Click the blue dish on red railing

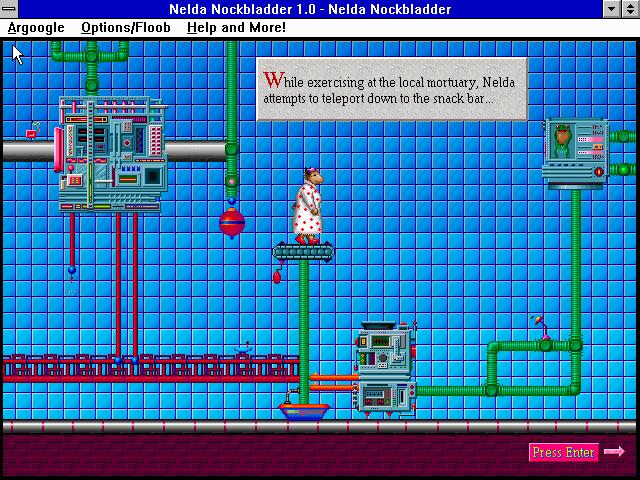pyautogui.click(x=243, y=349)
